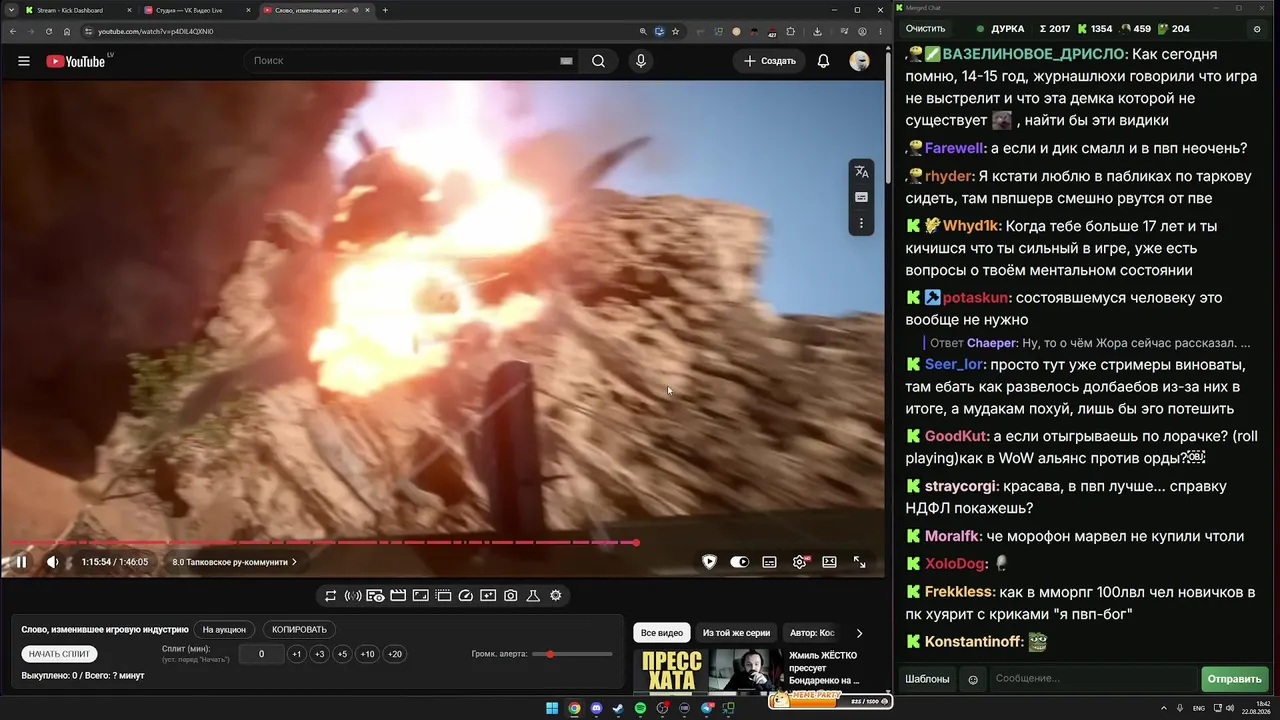Expand more filter chips with the arrow
Screen dimensions: 1280x720
[x=859, y=633]
